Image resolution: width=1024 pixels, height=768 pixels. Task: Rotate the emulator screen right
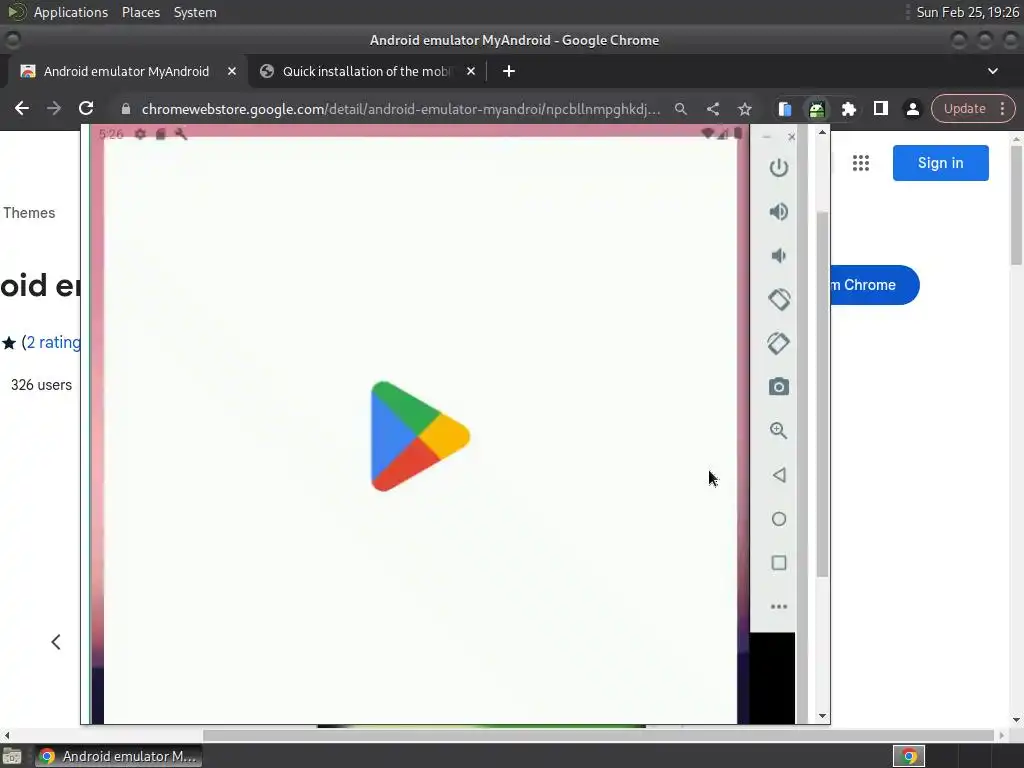(778, 344)
